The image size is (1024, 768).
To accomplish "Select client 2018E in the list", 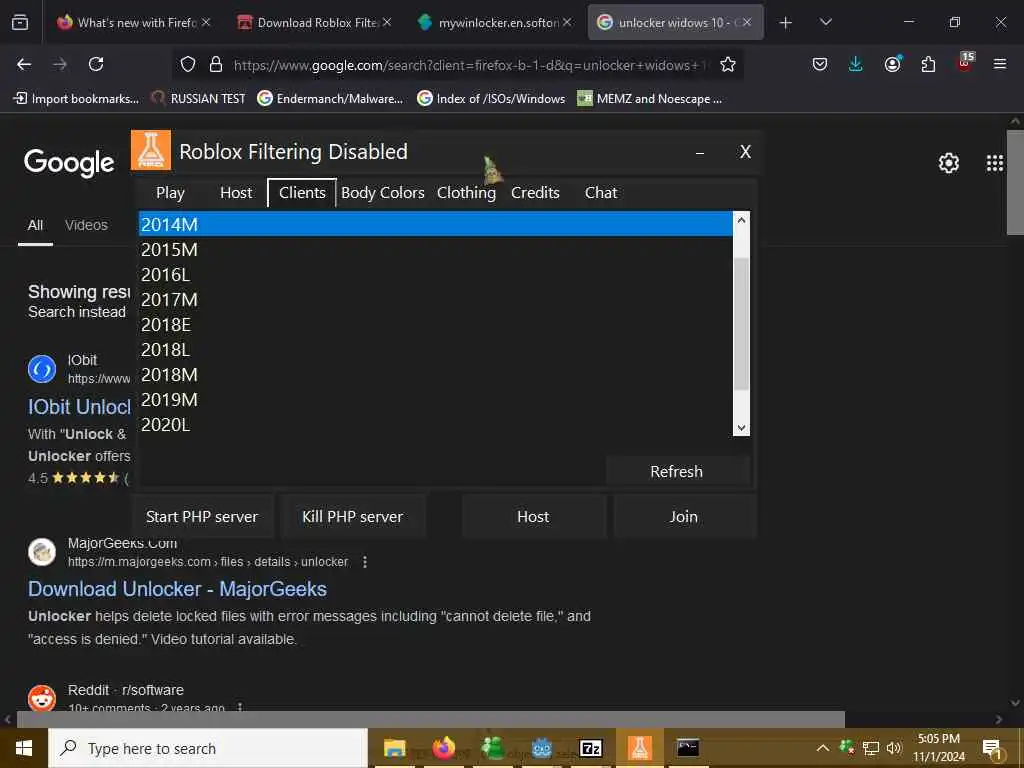I will [x=436, y=325].
